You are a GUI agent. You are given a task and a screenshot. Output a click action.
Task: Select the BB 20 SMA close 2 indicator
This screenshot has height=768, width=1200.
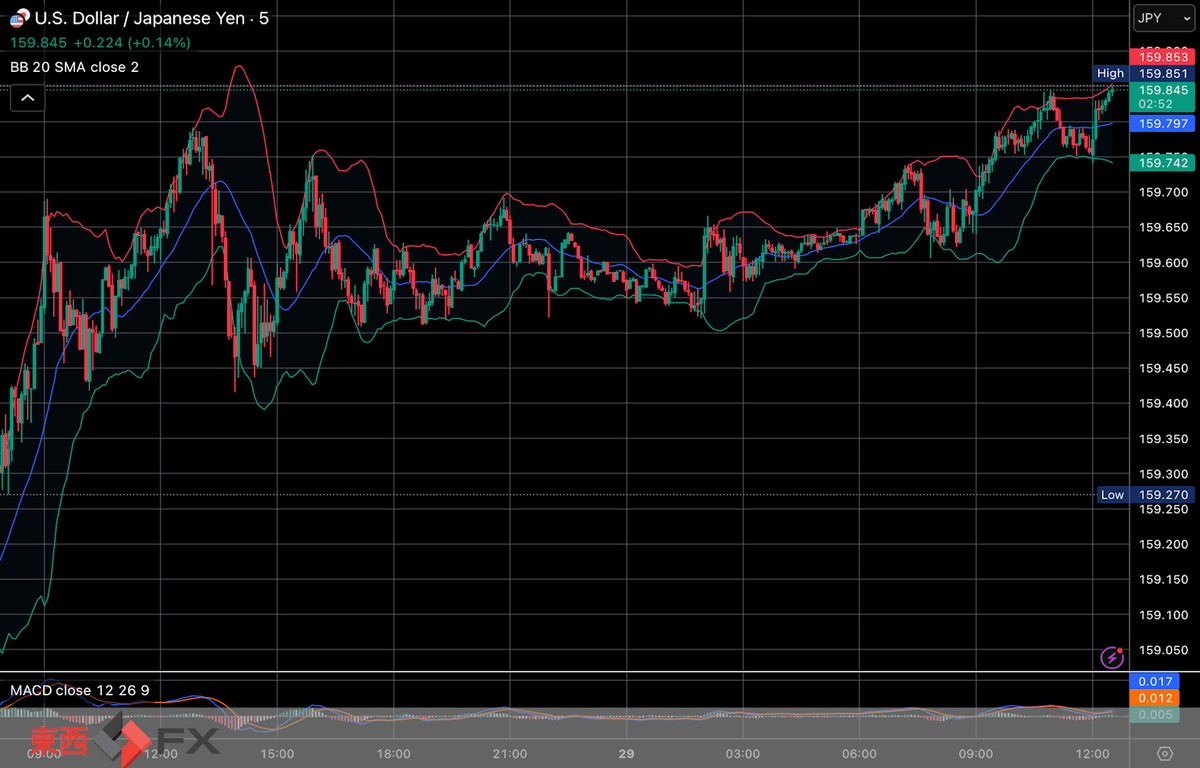point(75,67)
